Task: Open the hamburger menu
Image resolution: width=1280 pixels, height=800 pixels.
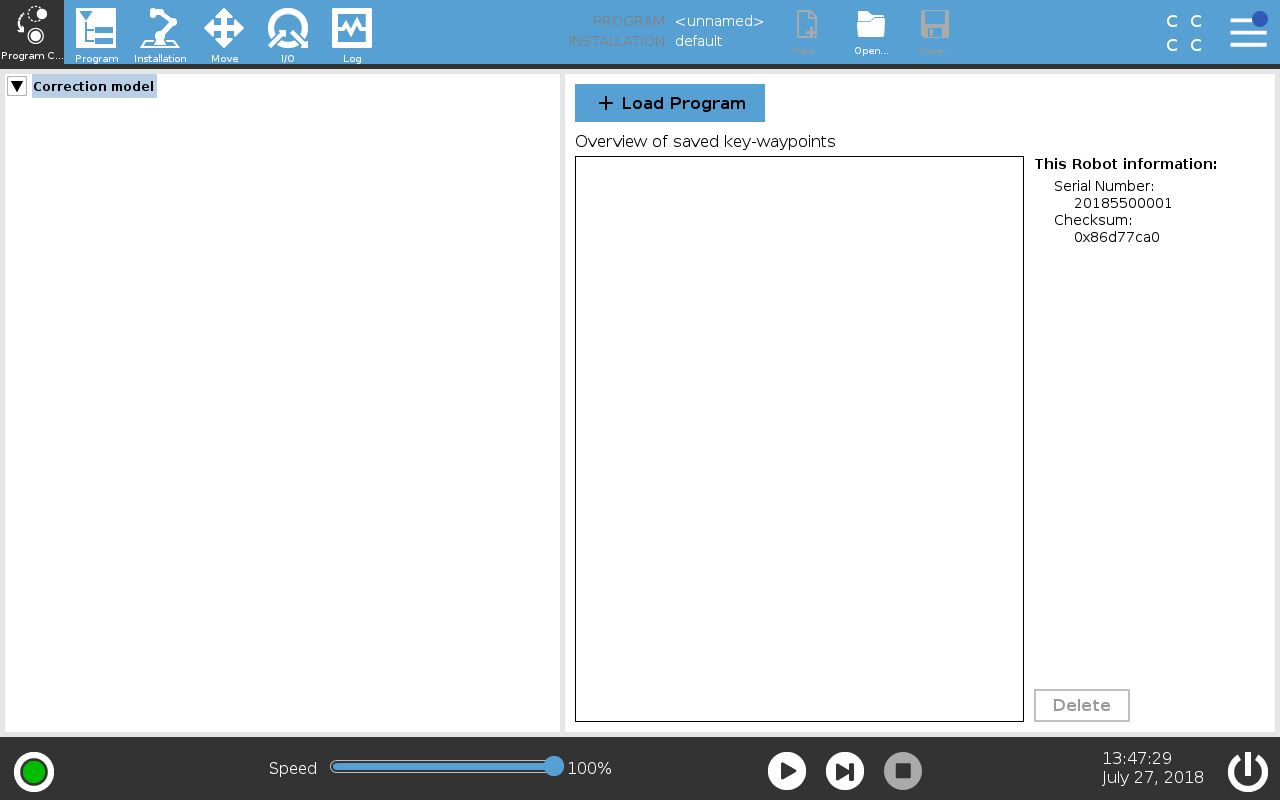Action: point(1248,31)
